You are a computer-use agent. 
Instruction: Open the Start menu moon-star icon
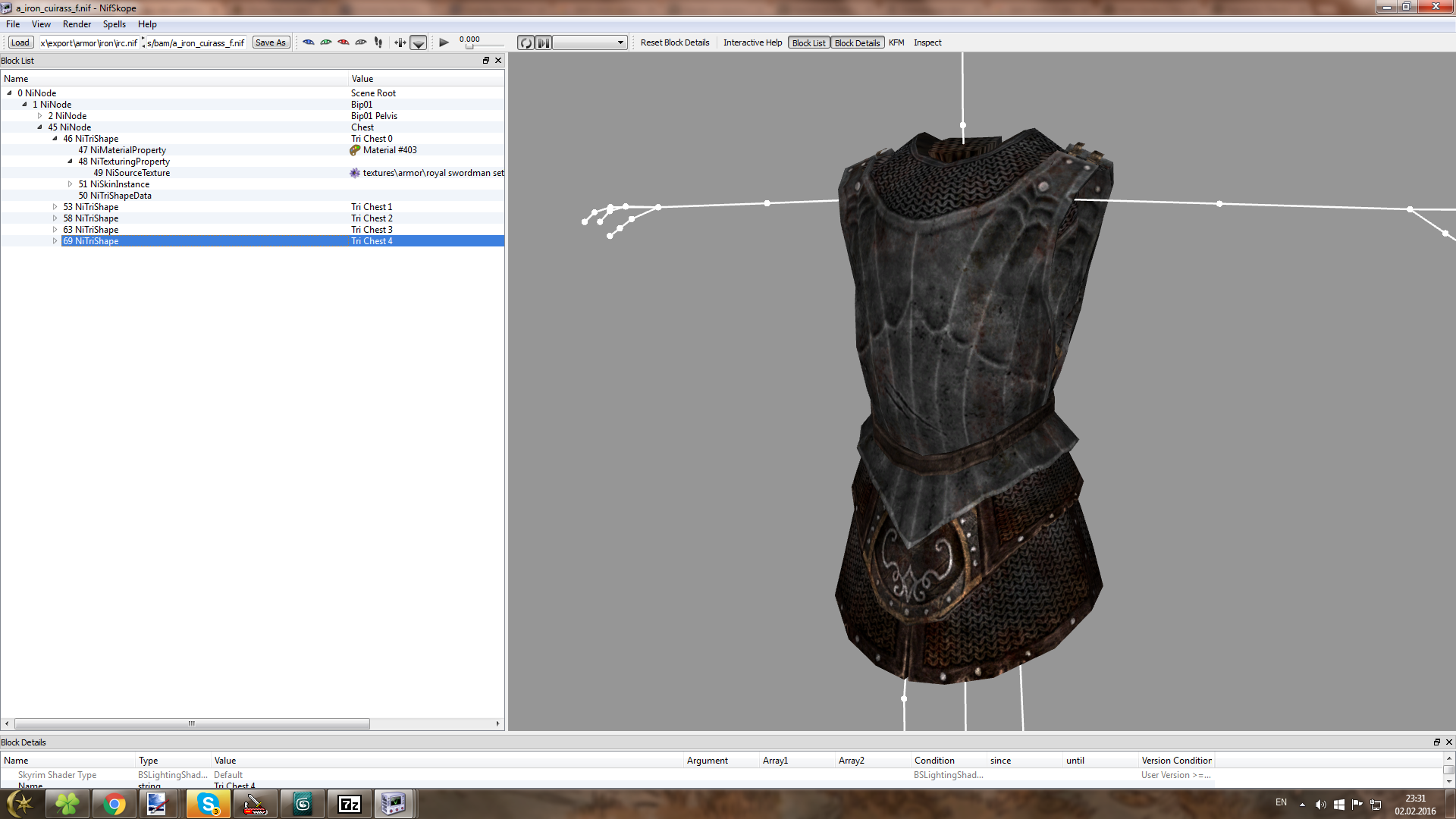pyautogui.click(x=20, y=804)
